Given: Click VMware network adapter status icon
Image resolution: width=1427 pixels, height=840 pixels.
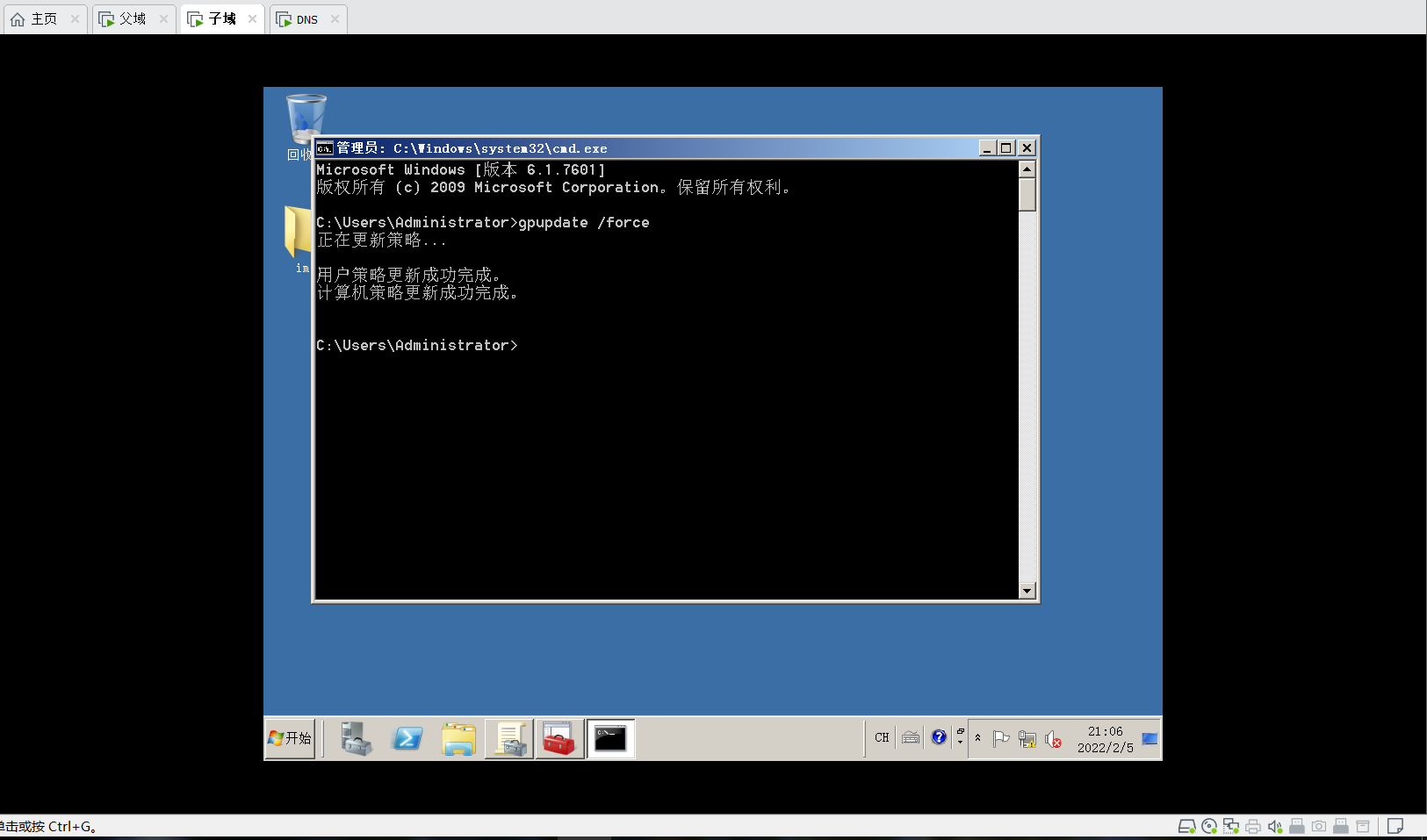Looking at the screenshot, I should tap(1231, 826).
